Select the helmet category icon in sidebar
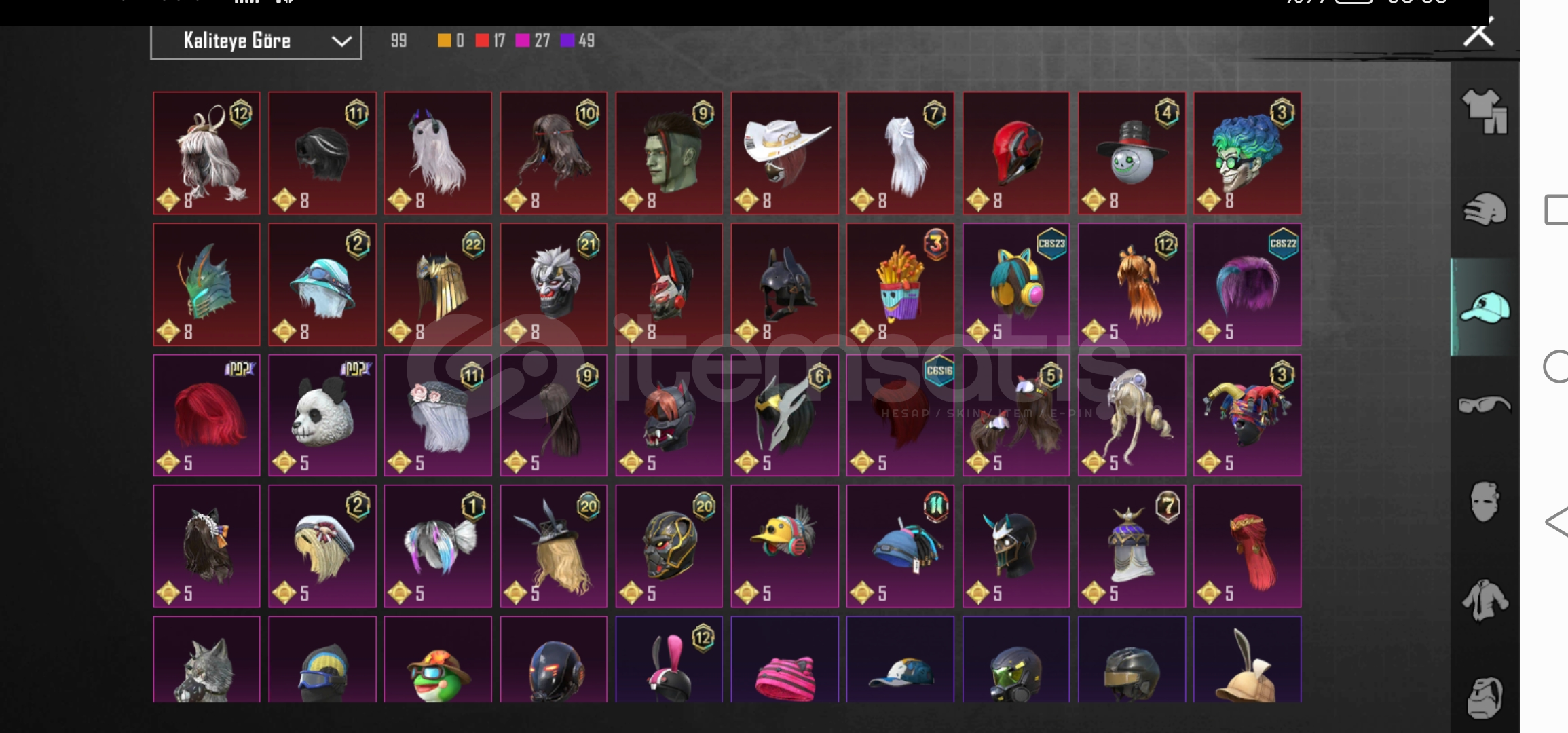1568x733 pixels. 1485,209
